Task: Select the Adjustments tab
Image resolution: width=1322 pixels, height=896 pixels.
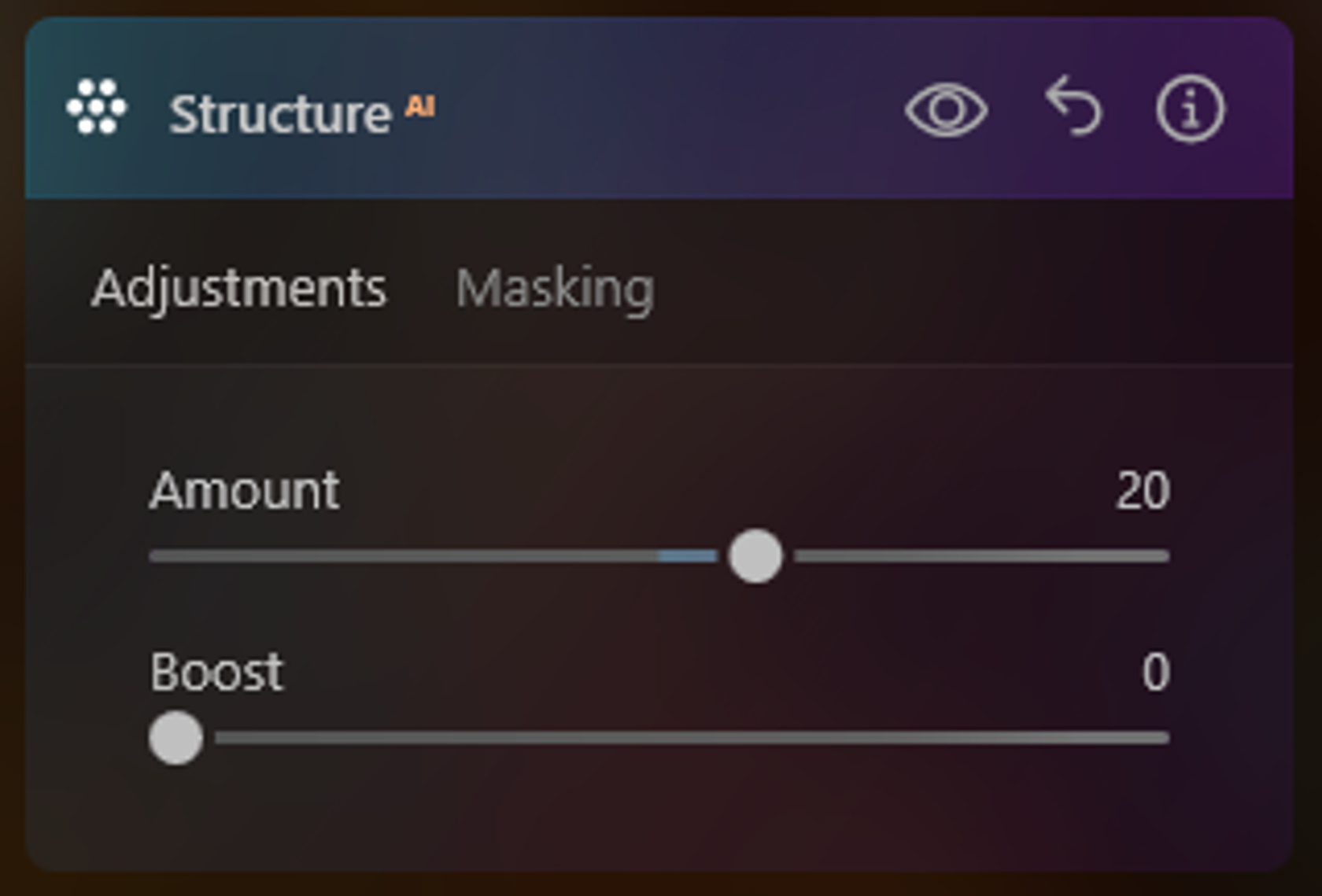Action: pos(239,289)
